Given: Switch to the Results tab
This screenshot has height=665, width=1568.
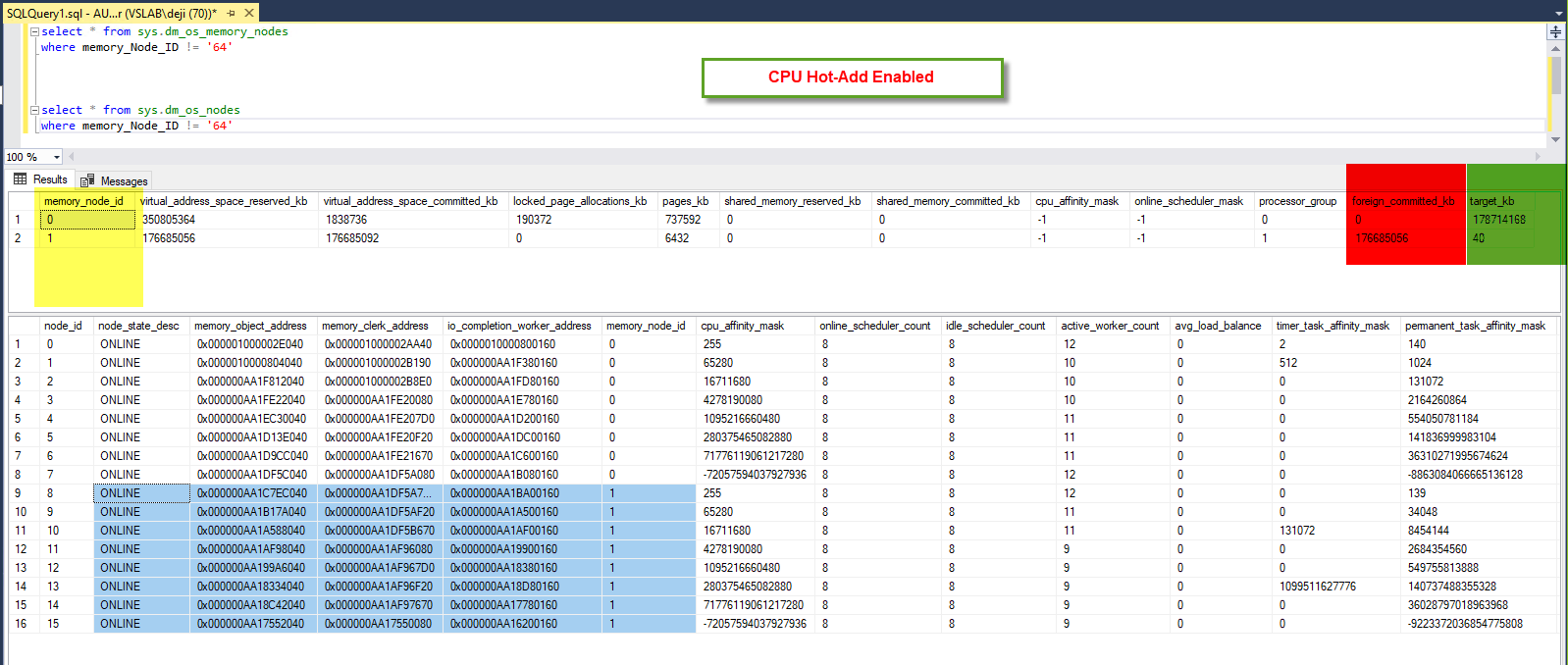Looking at the screenshot, I should coord(41,179).
